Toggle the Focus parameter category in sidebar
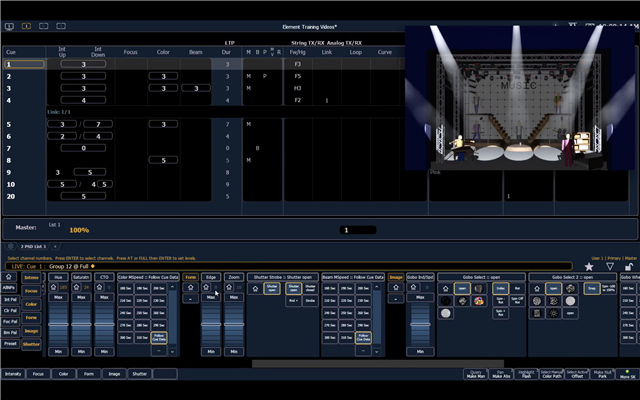The width and height of the screenshot is (640, 400). click(31, 291)
